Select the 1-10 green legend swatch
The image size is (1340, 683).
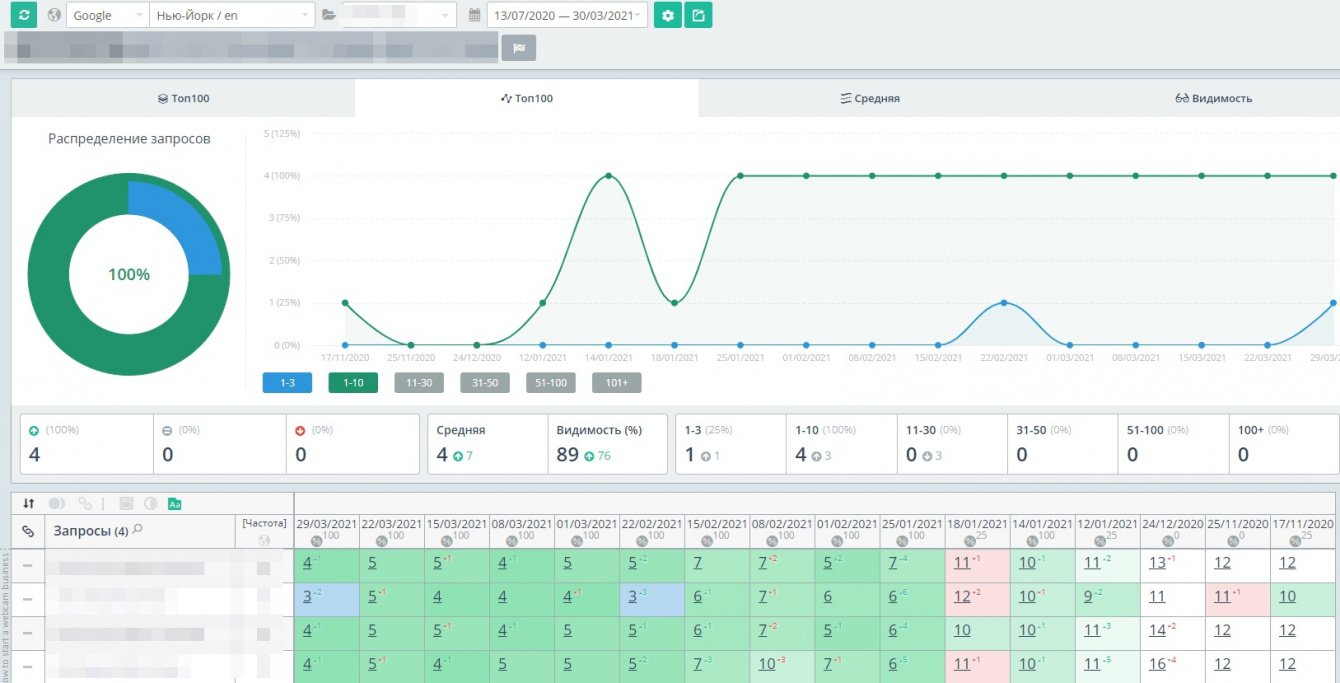pyautogui.click(x=353, y=382)
